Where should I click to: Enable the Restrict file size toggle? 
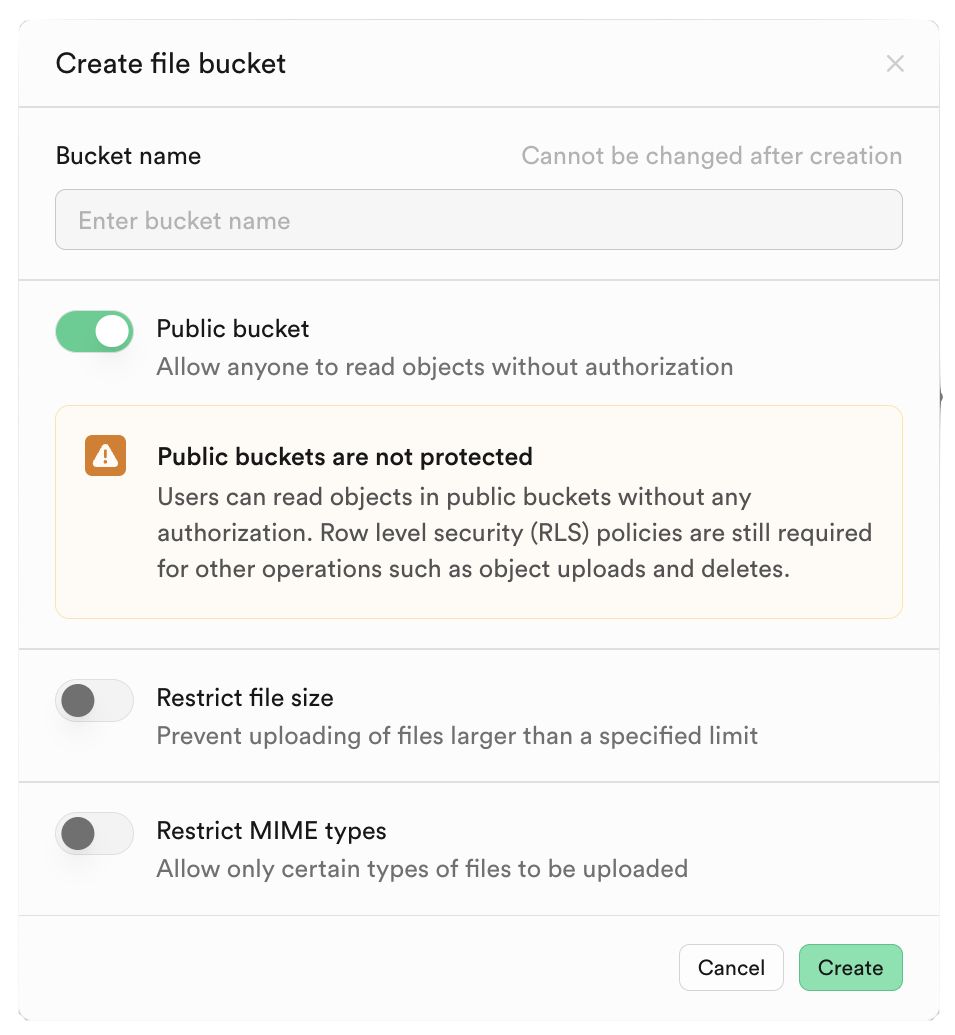click(x=94, y=700)
